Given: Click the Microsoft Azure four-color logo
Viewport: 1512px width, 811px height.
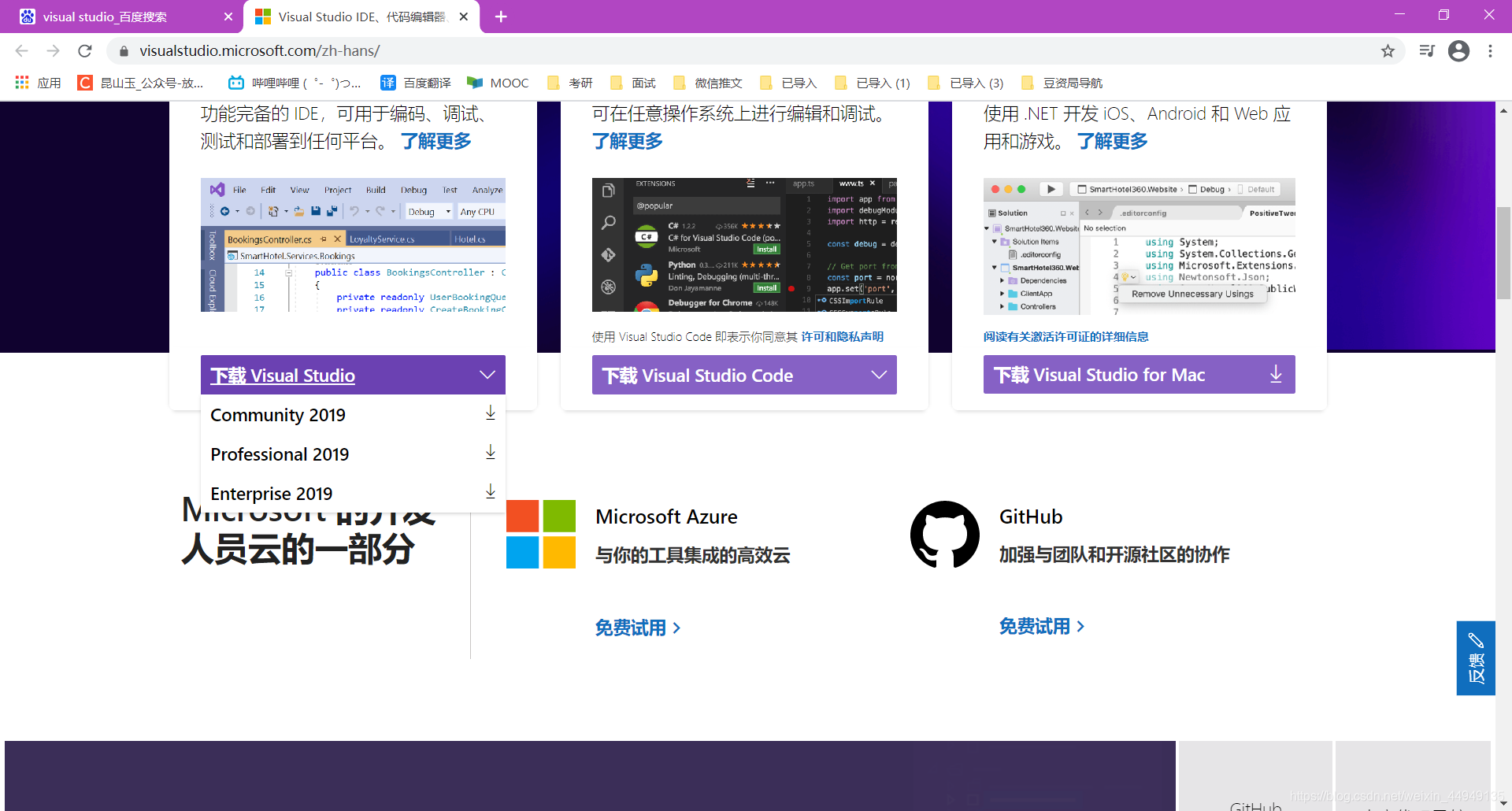Looking at the screenshot, I should point(541,534).
